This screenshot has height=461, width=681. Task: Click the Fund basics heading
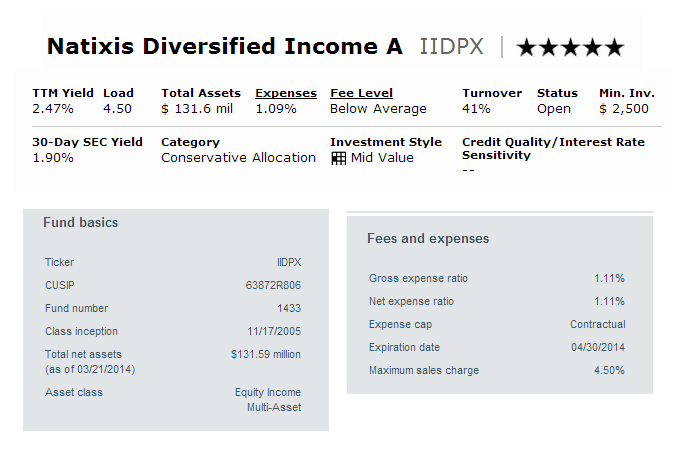click(80, 222)
